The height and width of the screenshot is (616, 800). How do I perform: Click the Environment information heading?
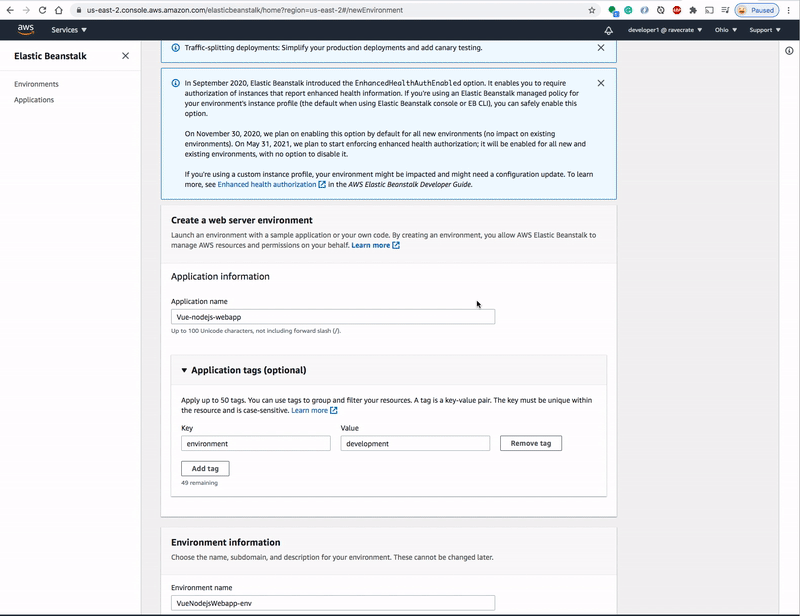[226, 543]
